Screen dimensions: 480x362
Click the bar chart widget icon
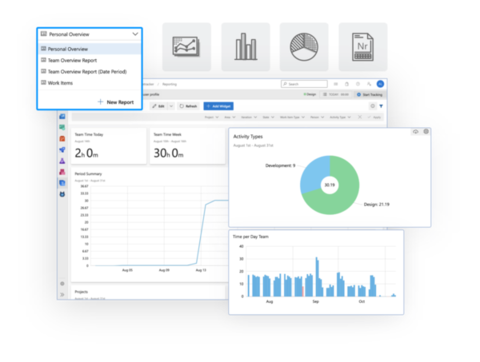coord(246,47)
